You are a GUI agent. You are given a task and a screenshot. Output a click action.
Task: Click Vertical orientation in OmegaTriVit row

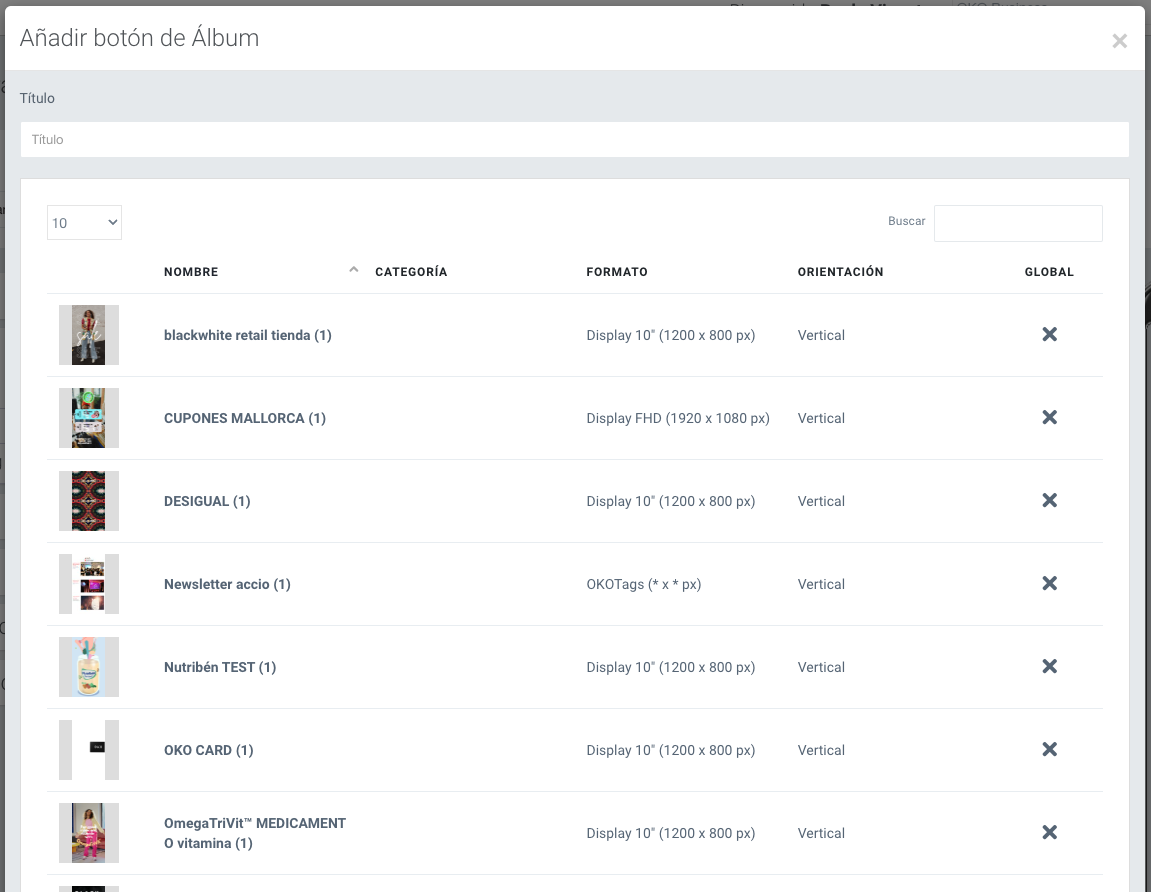821,833
